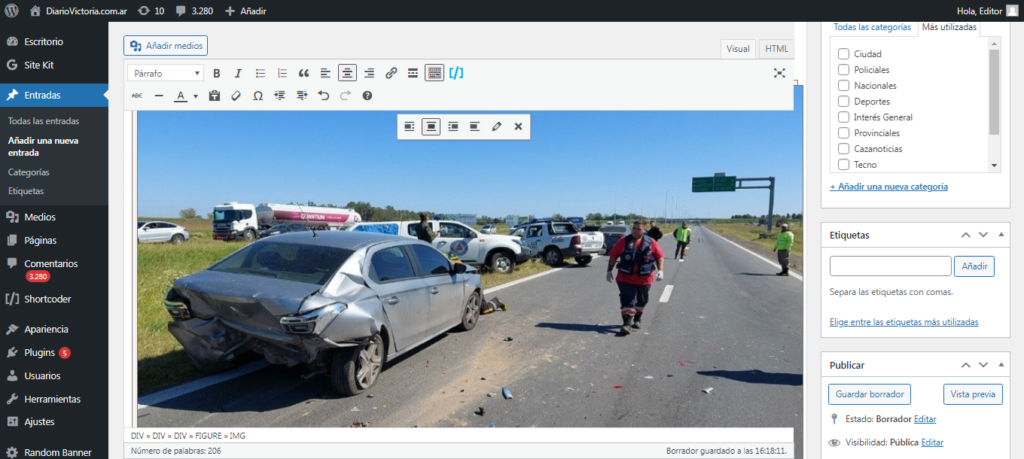Expand the text color dropdown arrow
Screen dimensions: 1024x459
pyautogui.click(x=196, y=97)
